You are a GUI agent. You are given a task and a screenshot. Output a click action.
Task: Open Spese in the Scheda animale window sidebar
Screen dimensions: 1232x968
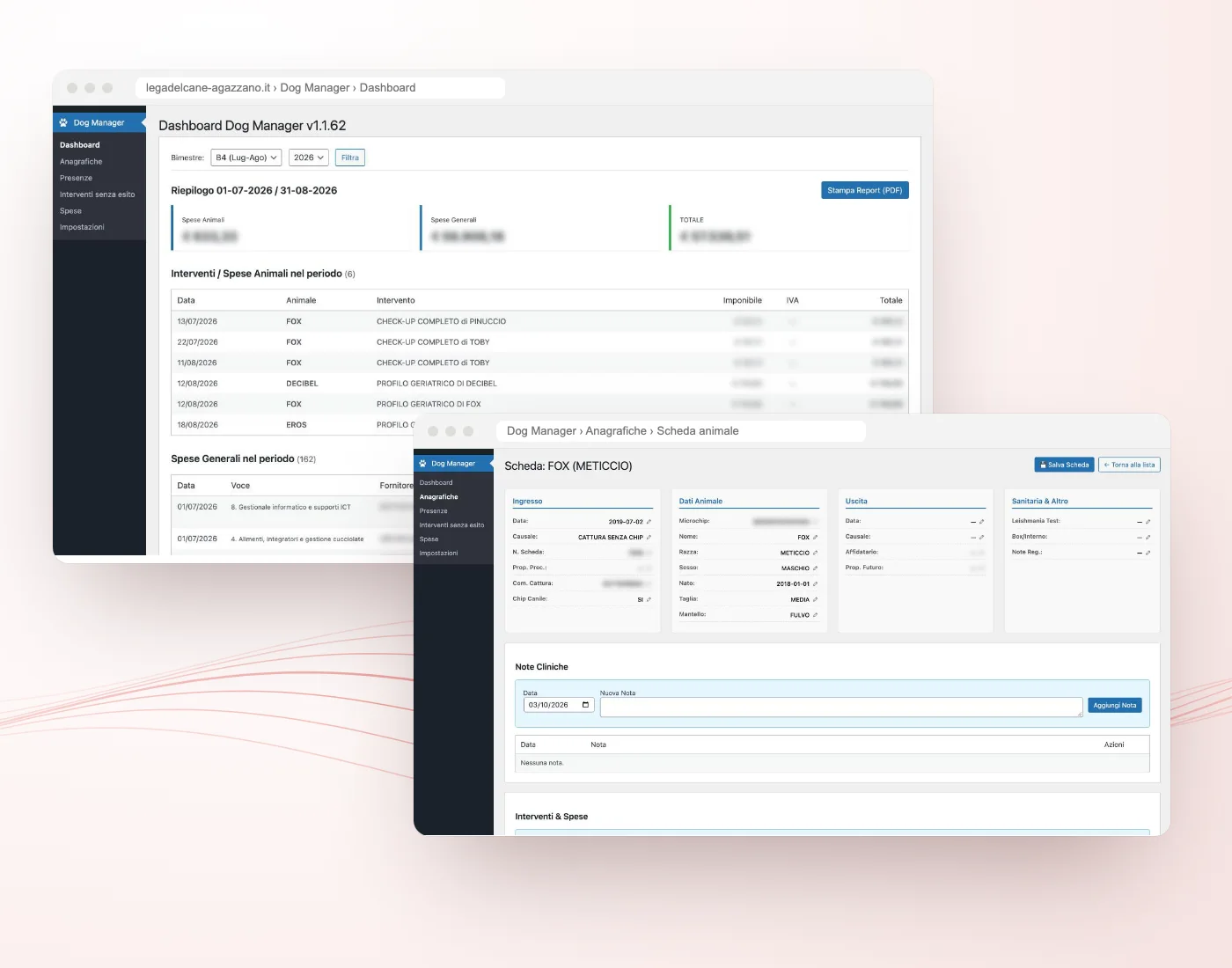429,539
